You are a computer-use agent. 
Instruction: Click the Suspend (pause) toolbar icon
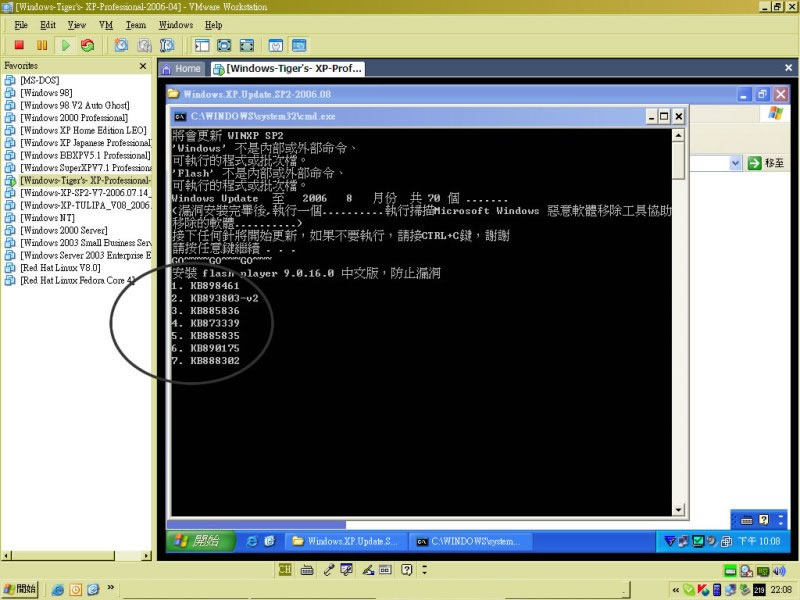(42, 45)
